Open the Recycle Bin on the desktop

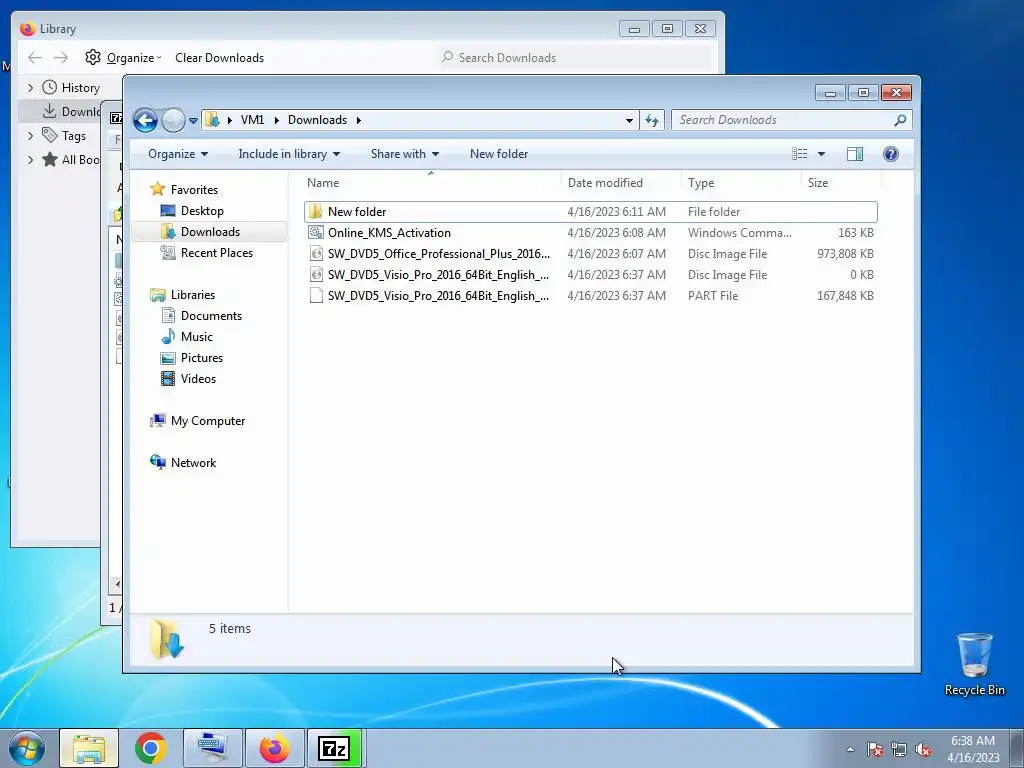[974, 664]
